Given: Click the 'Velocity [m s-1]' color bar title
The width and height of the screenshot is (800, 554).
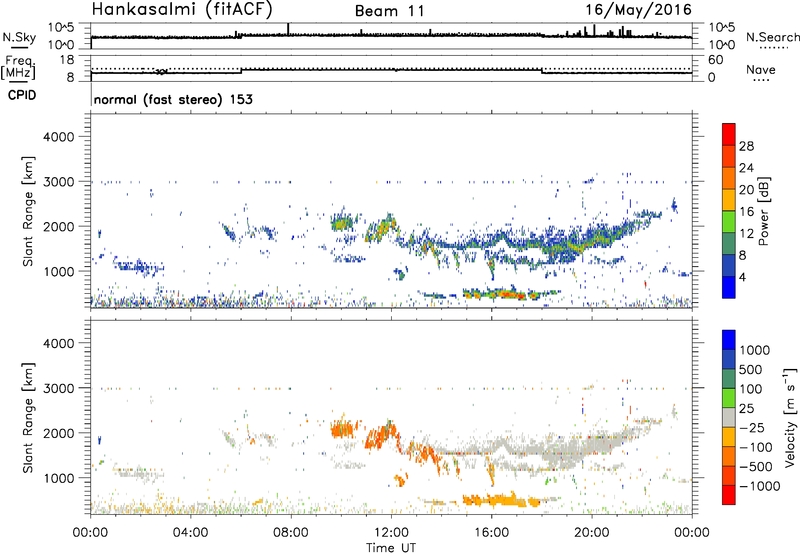Looking at the screenshot, I should pos(790,417).
